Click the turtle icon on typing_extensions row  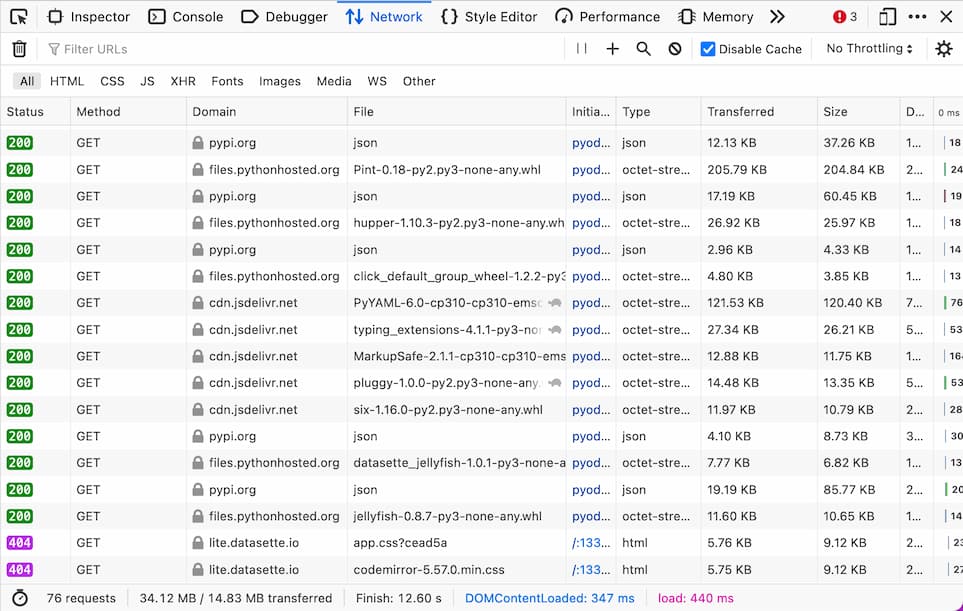point(555,330)
